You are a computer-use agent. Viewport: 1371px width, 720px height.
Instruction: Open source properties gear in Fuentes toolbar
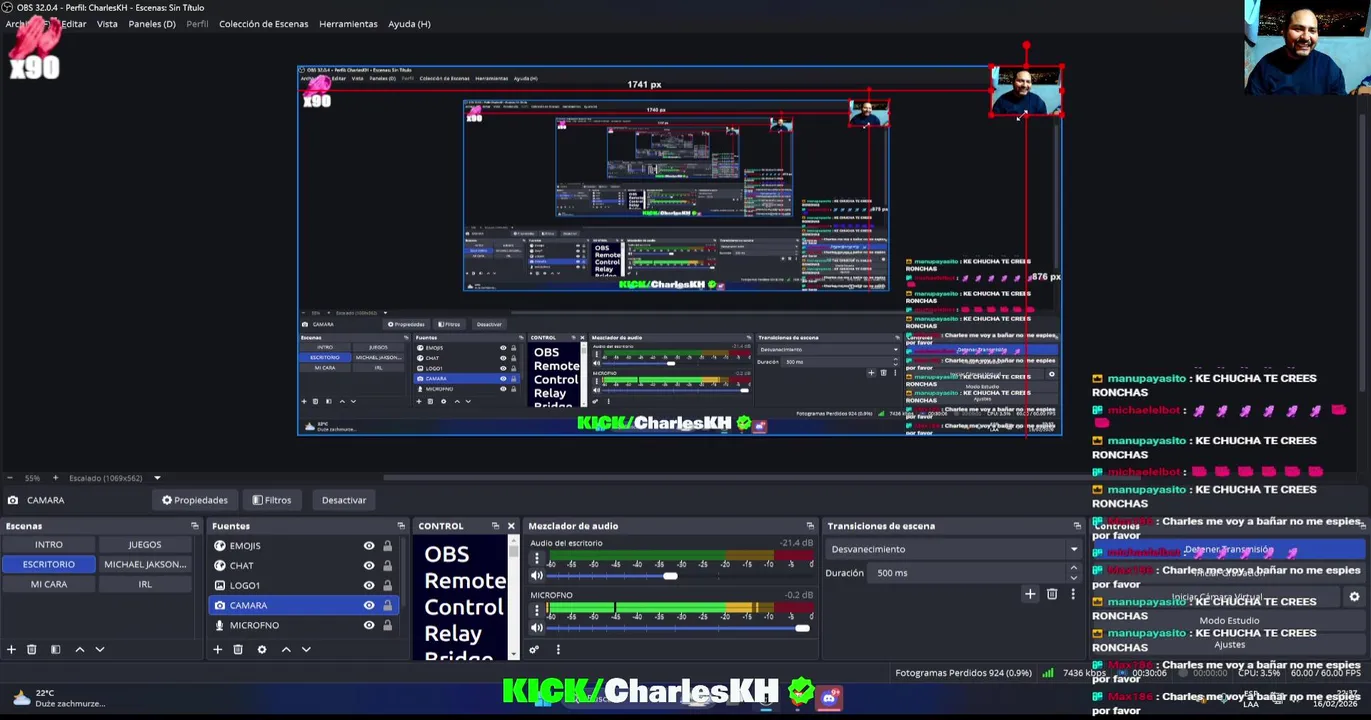coord(262,650)
